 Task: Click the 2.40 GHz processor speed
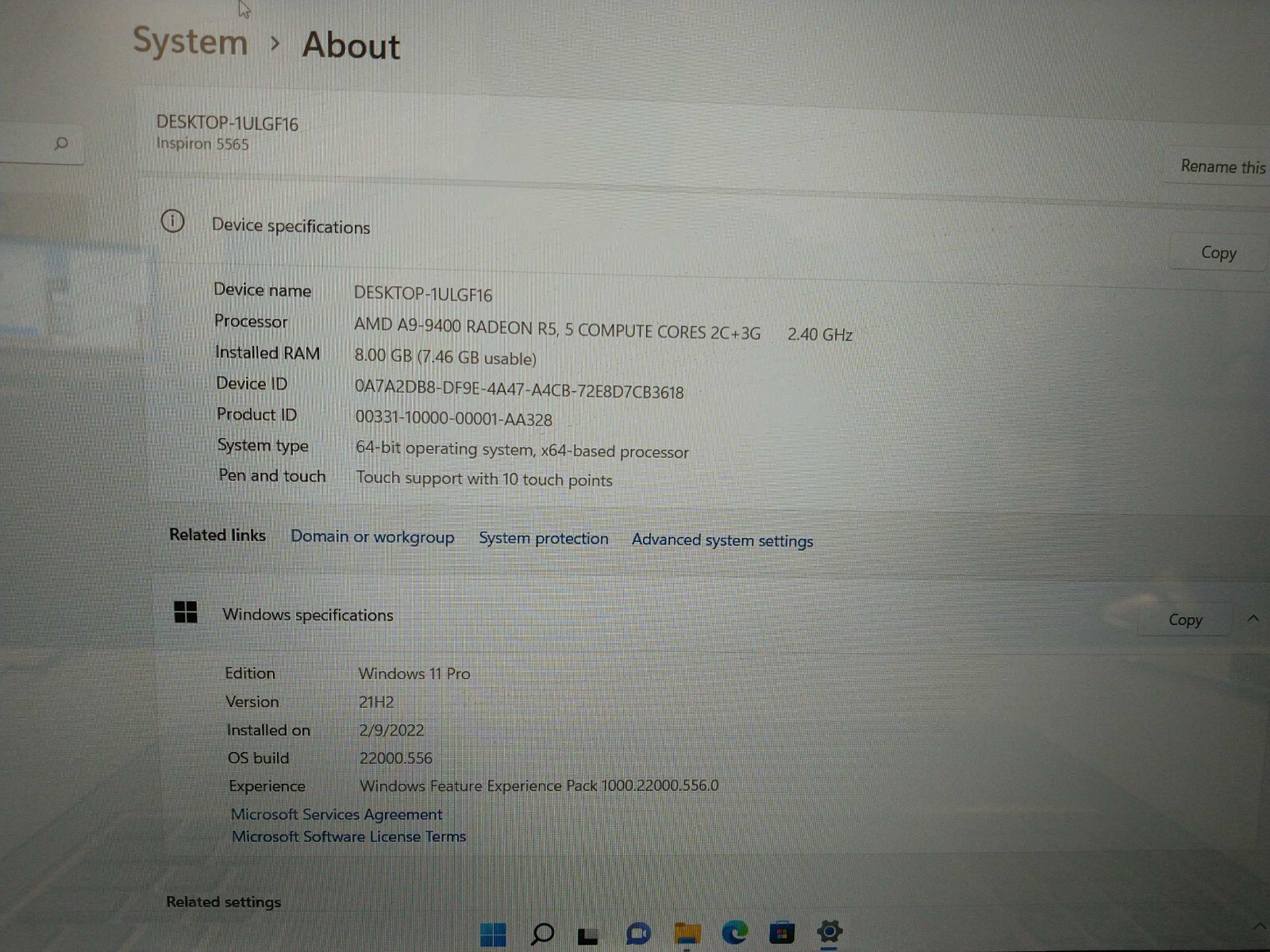820,334
